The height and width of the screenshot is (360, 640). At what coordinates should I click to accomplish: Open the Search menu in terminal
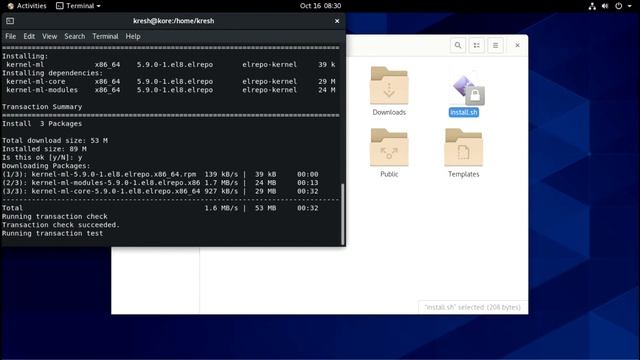point(75,36)
